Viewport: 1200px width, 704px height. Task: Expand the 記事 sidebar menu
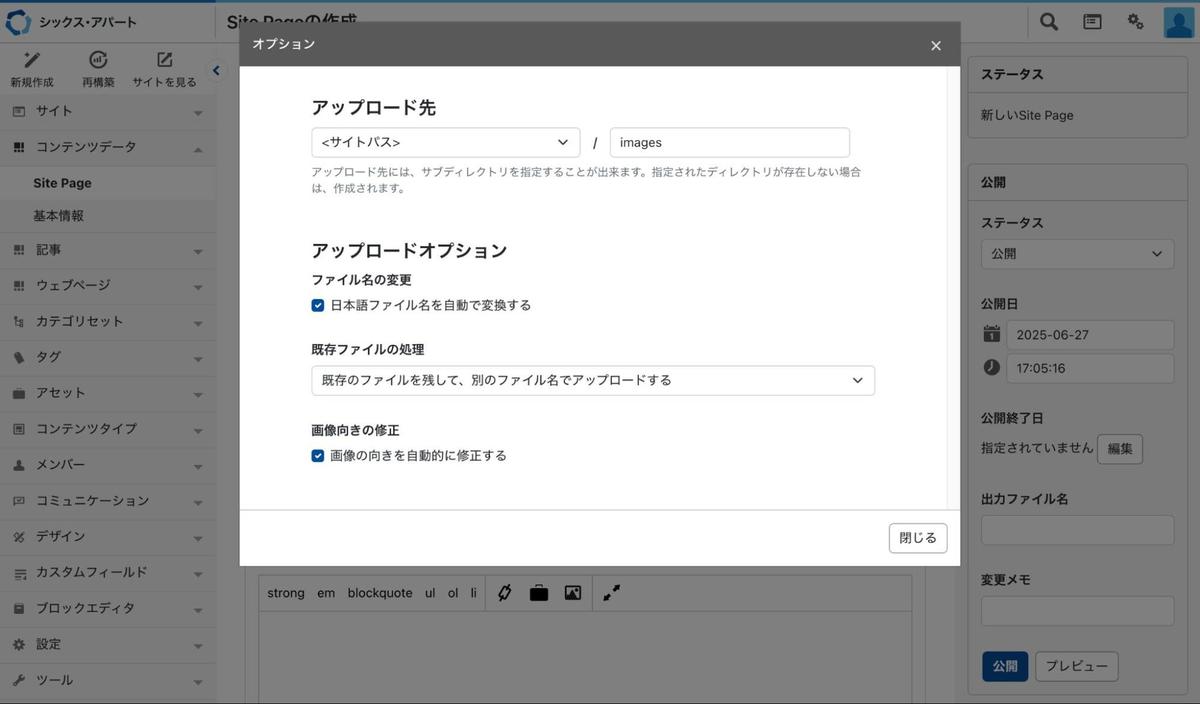pos(107,250)
